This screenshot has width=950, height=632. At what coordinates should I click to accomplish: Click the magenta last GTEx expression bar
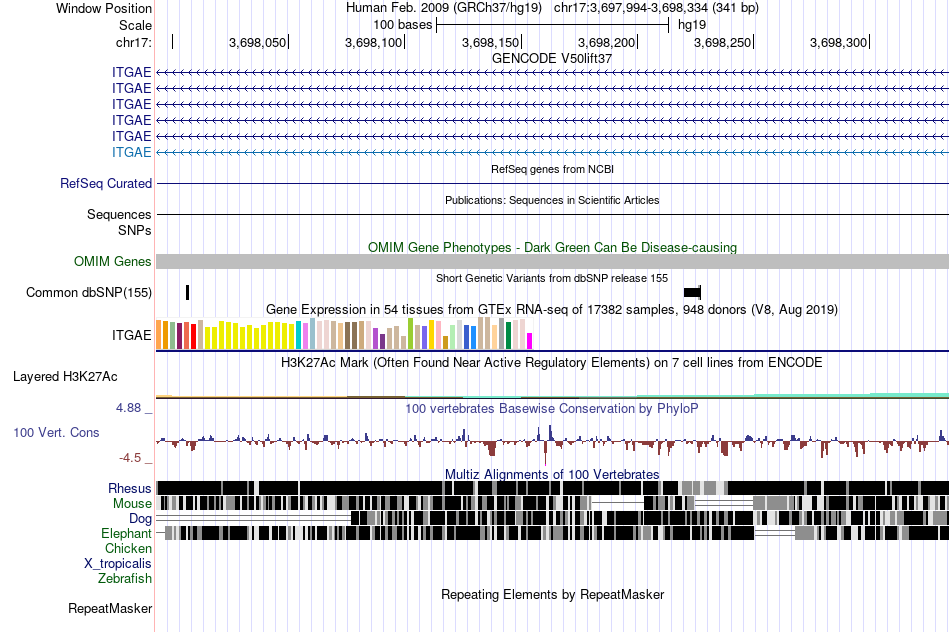[530, 341]
